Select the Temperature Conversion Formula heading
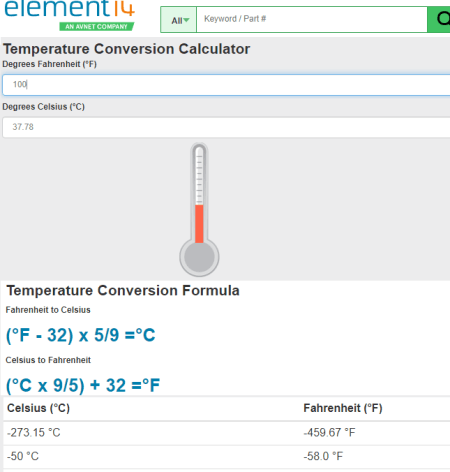This screenshot has width=450, height=472. click(x=123, y=290)
